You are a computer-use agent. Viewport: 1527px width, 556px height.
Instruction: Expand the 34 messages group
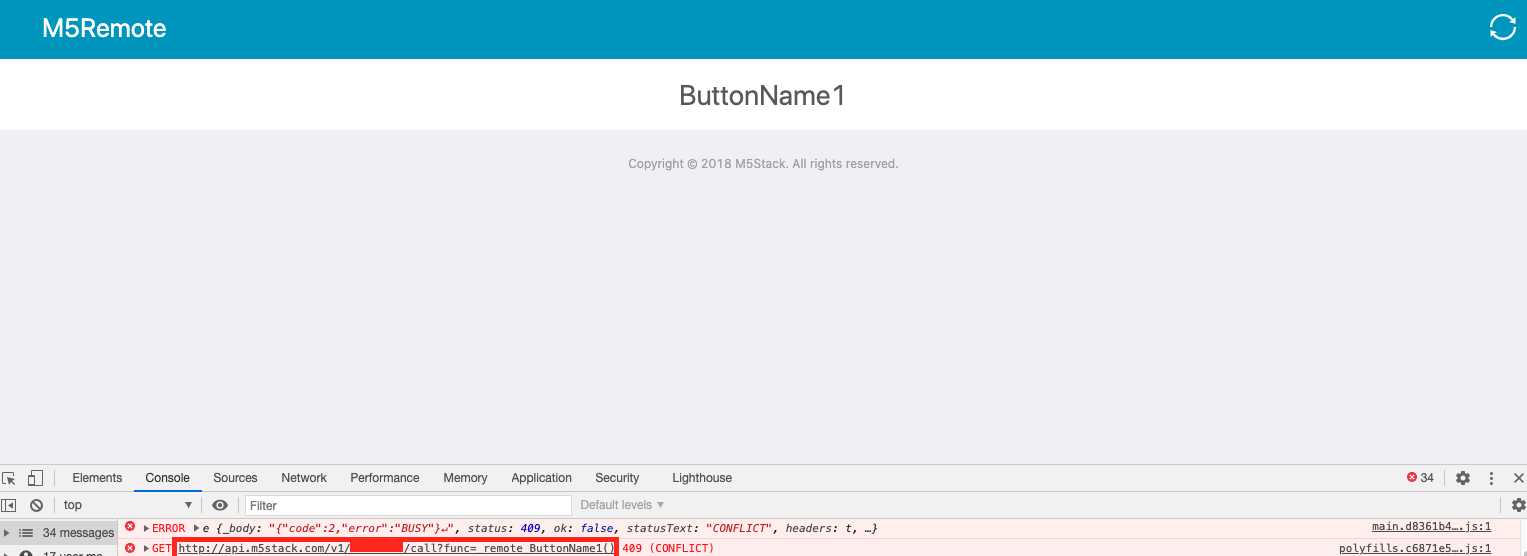(7, 533)
